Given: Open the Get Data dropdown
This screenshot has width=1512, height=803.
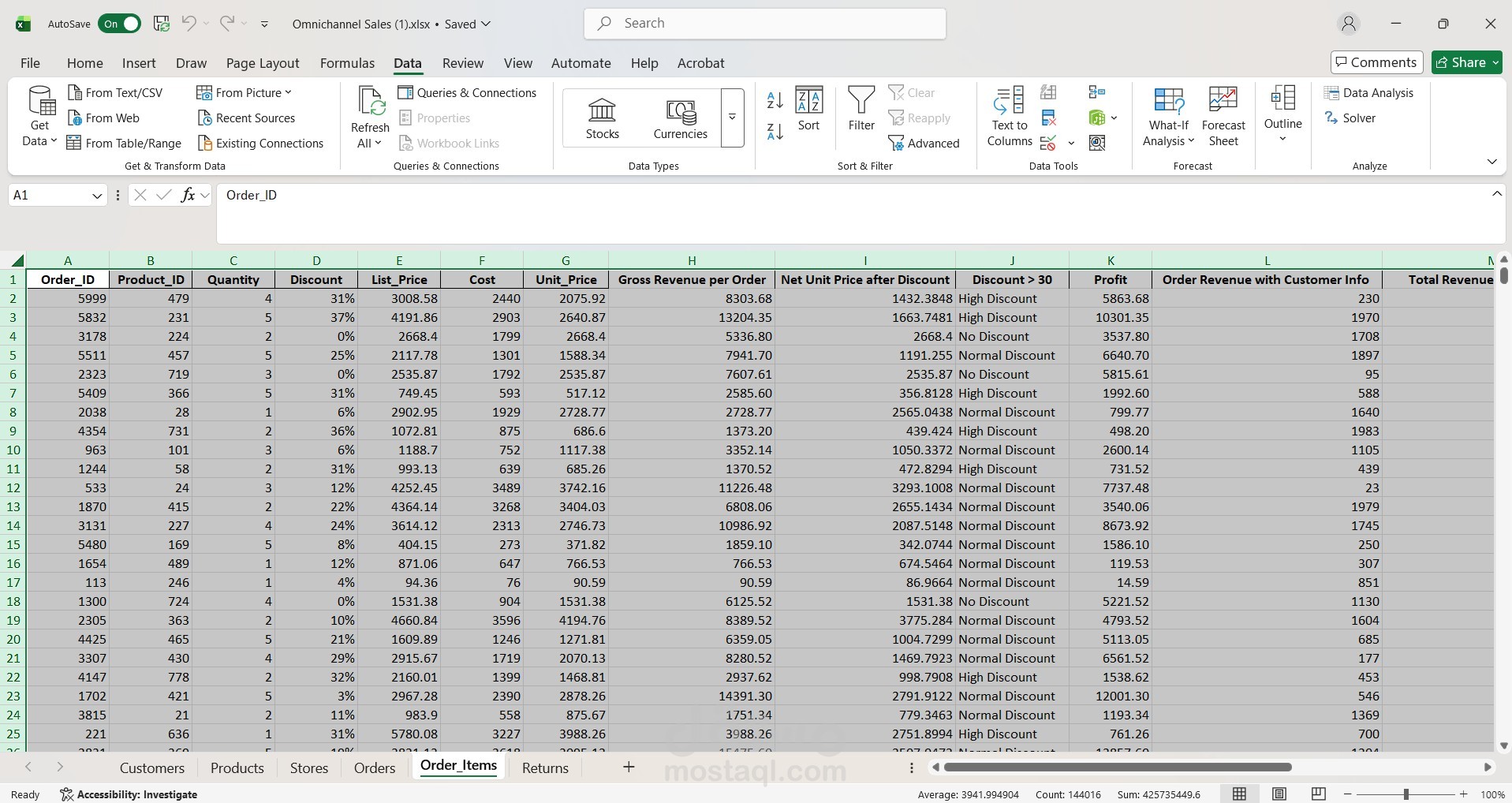Looking at the screenshot, I should point(39,115).
